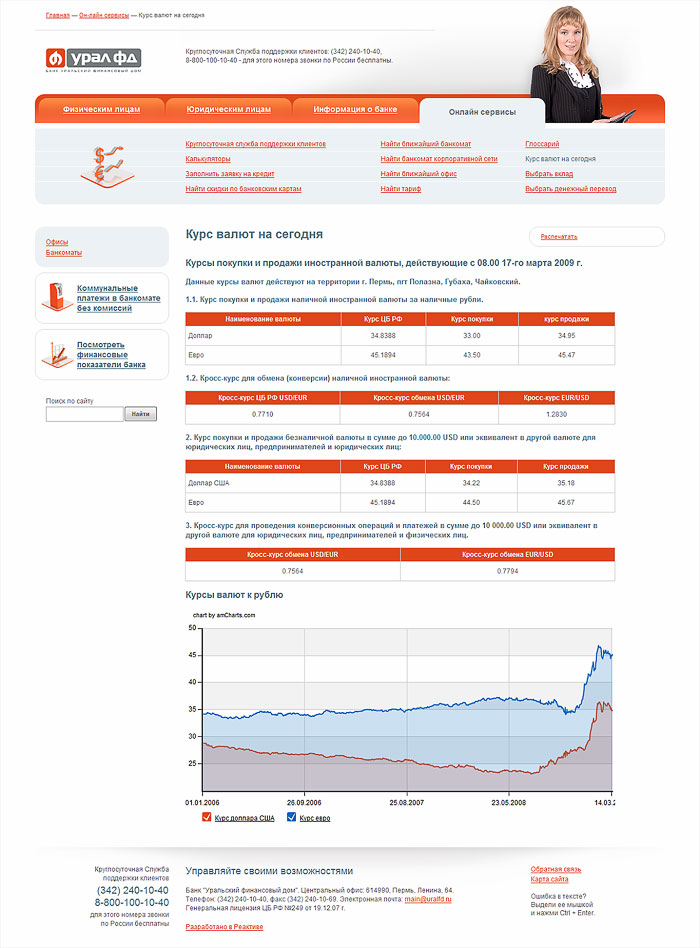Open 'Обратная связь' in the footer
This screenshot has width=700, height=948.
[555, 869]
